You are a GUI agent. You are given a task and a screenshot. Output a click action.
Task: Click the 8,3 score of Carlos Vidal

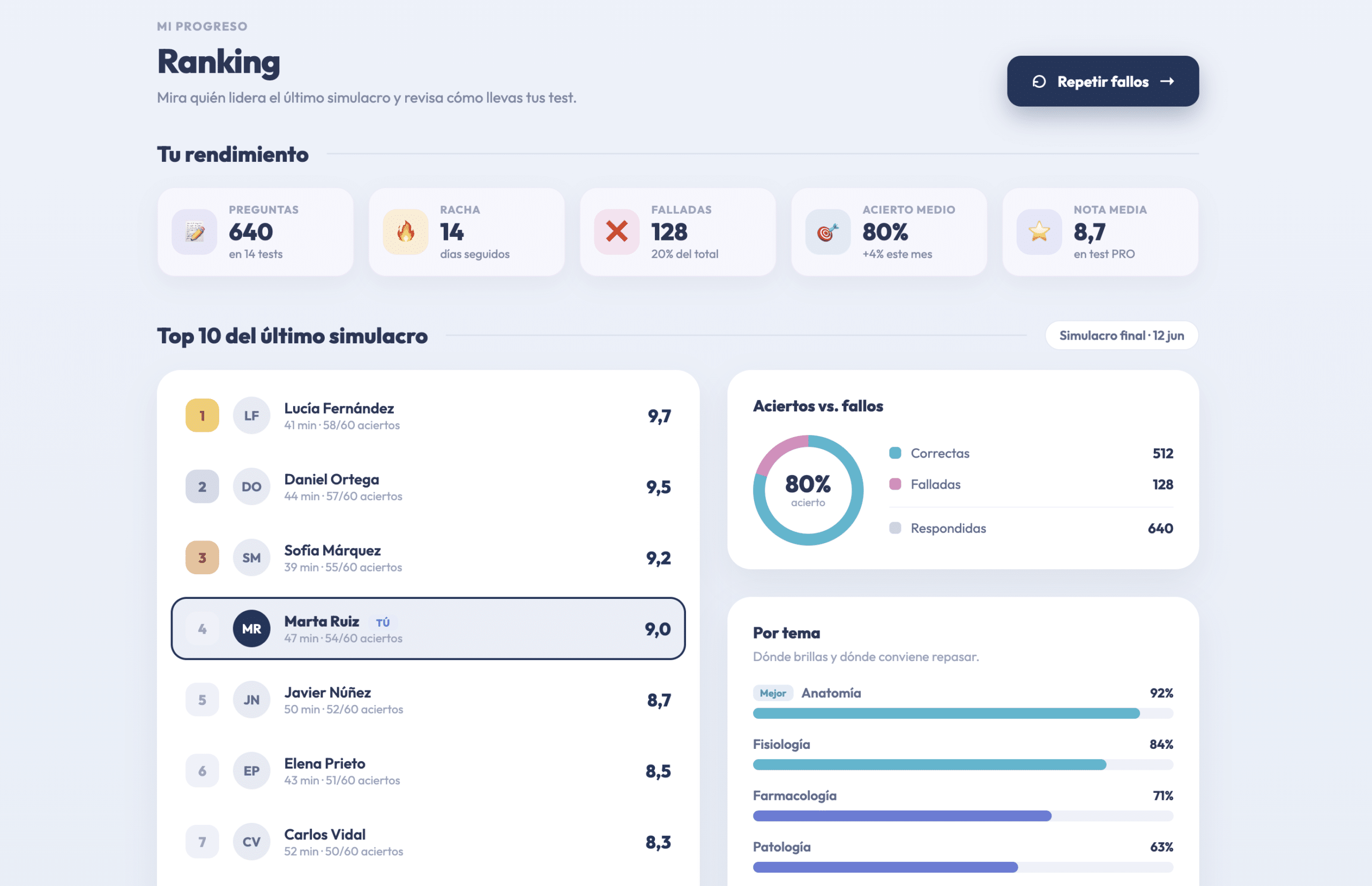pos(658,842)
